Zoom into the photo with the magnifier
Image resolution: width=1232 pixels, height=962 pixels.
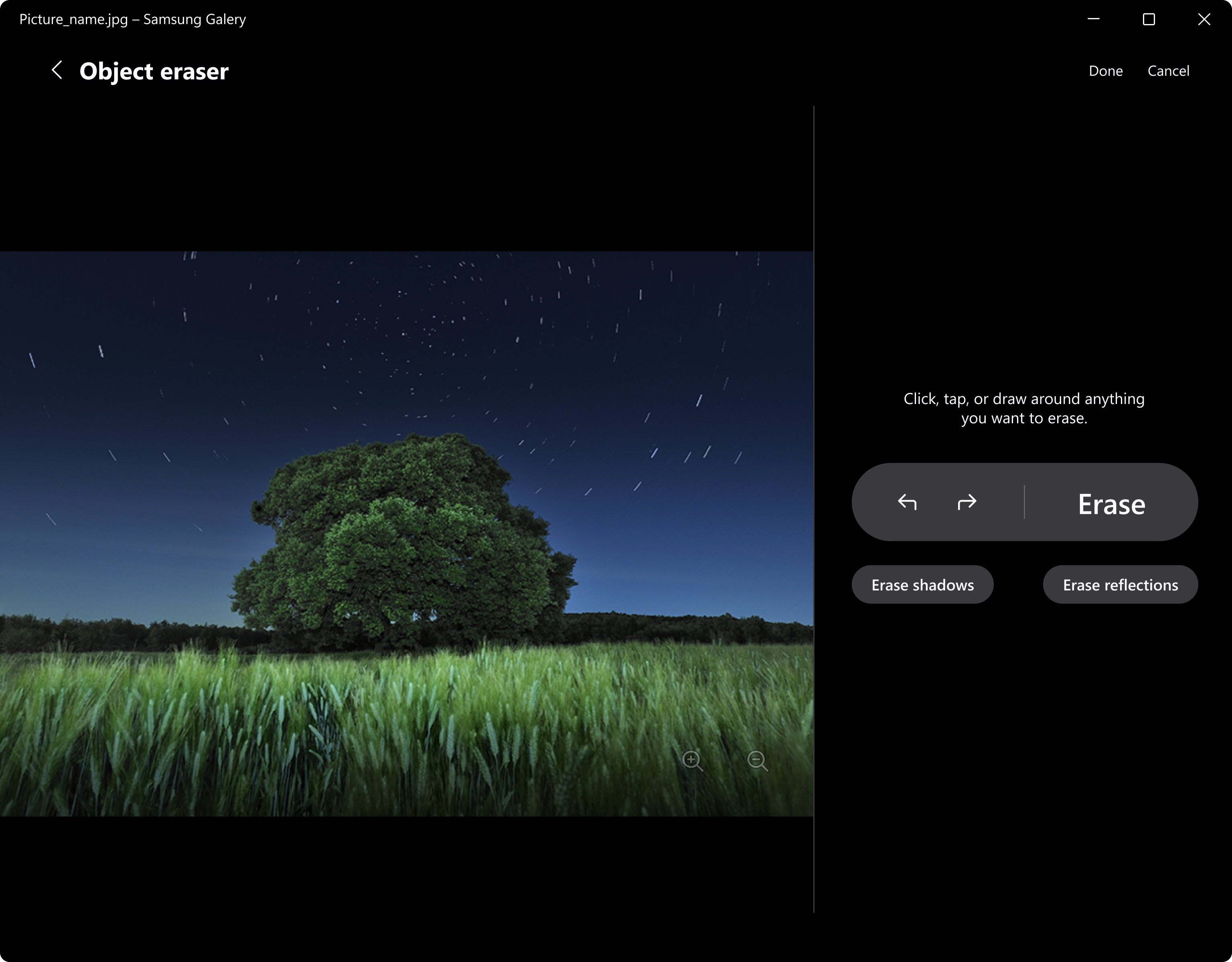(x=693, y=761)
